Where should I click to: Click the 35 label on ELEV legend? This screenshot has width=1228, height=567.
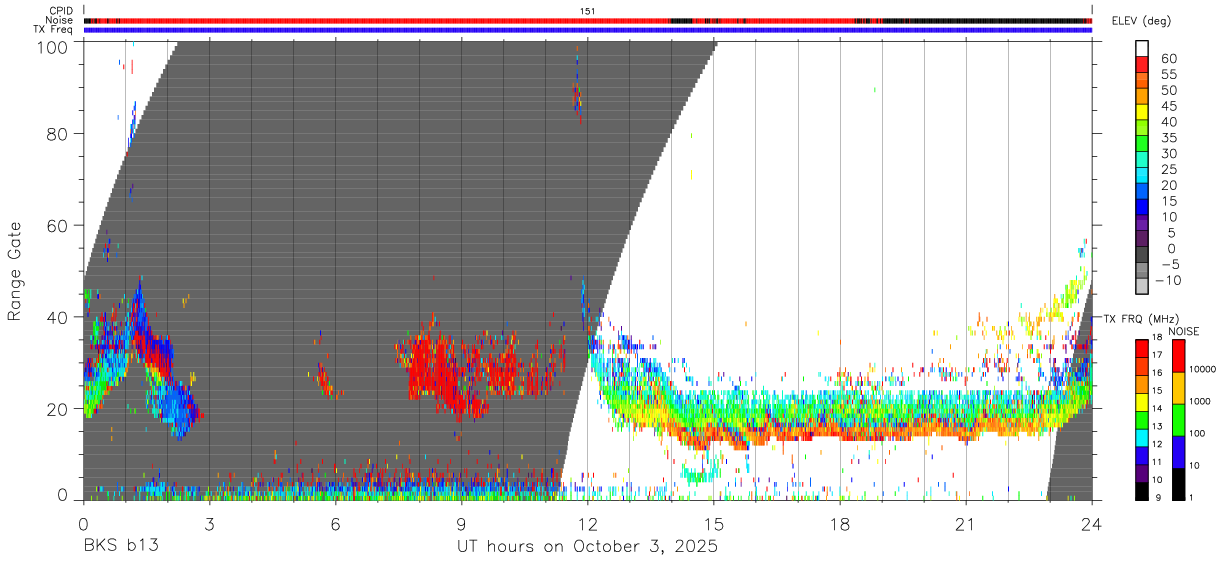click(x=1169, y=137)
